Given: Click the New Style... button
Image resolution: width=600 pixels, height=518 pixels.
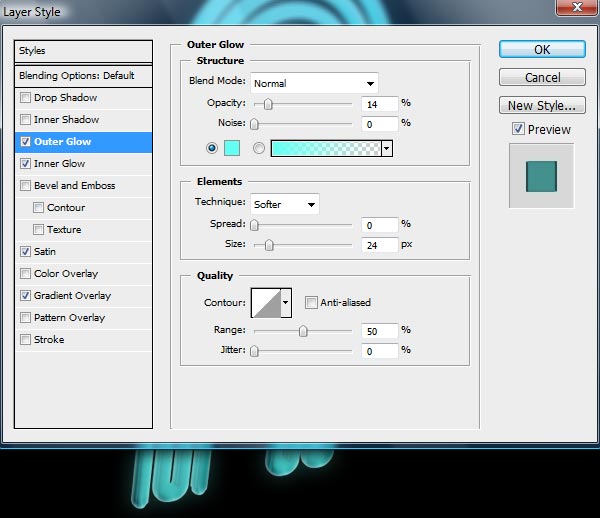Looking at the screenshot, I should click(x=542, y=105).
